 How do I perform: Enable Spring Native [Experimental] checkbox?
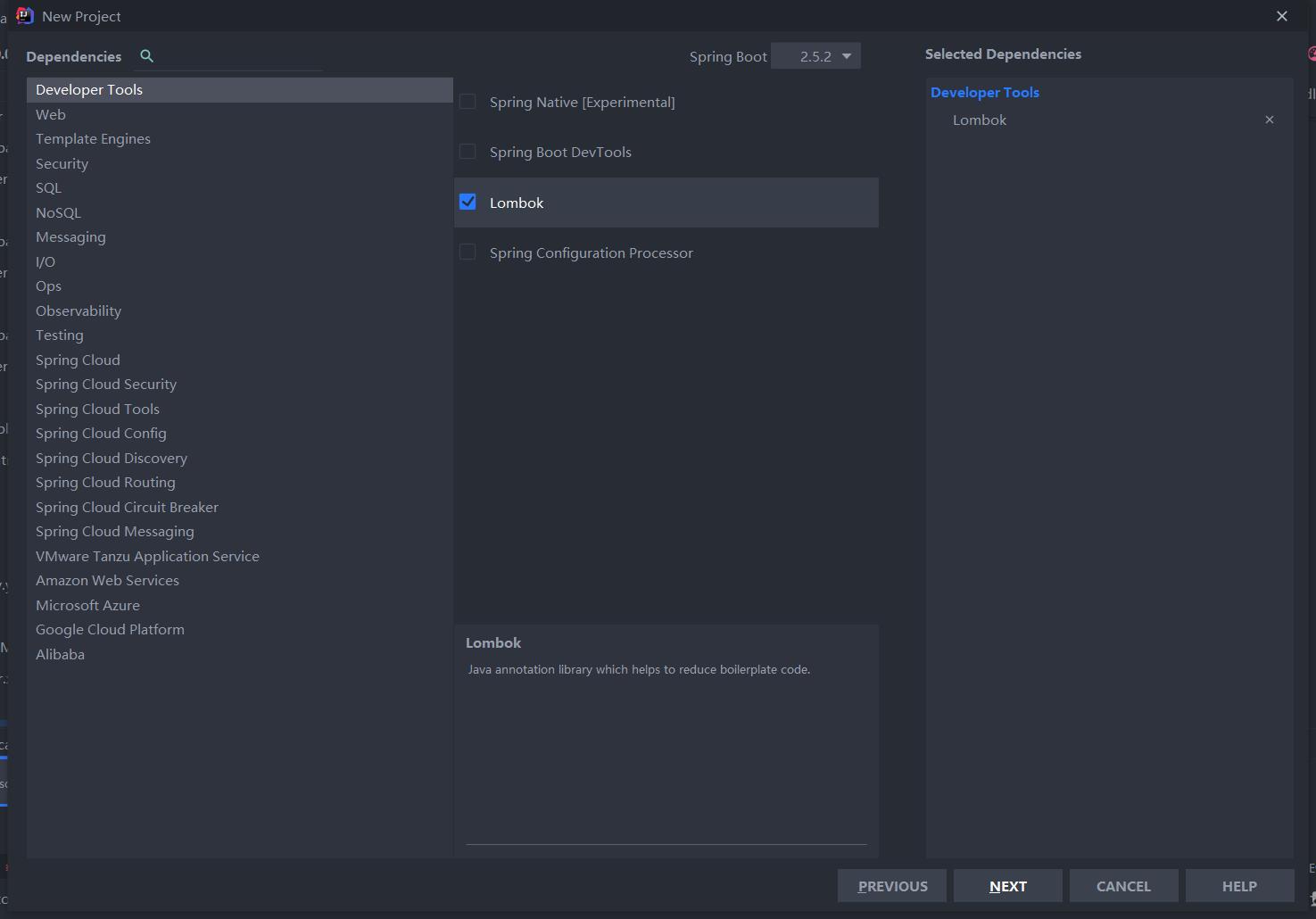(x=468, y=102)
